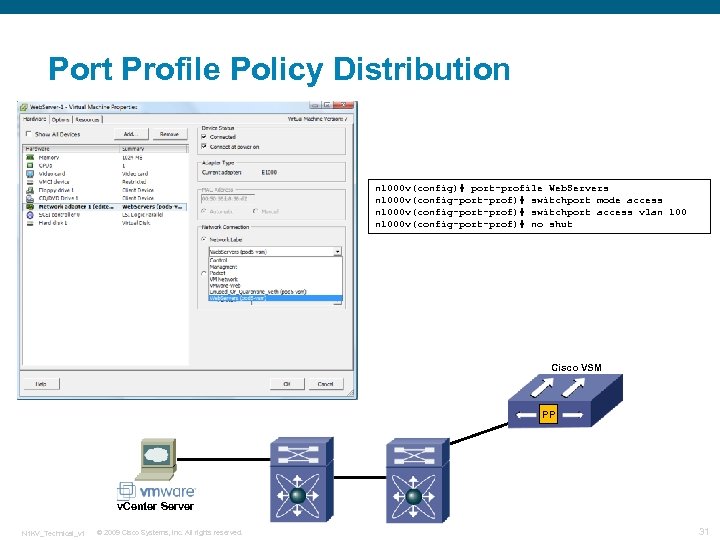The height and width of the screenshot is (540, 720).
Task: Click the Cisco VSM switch icon
Action: pyautogui.click(x=565, y=401)
